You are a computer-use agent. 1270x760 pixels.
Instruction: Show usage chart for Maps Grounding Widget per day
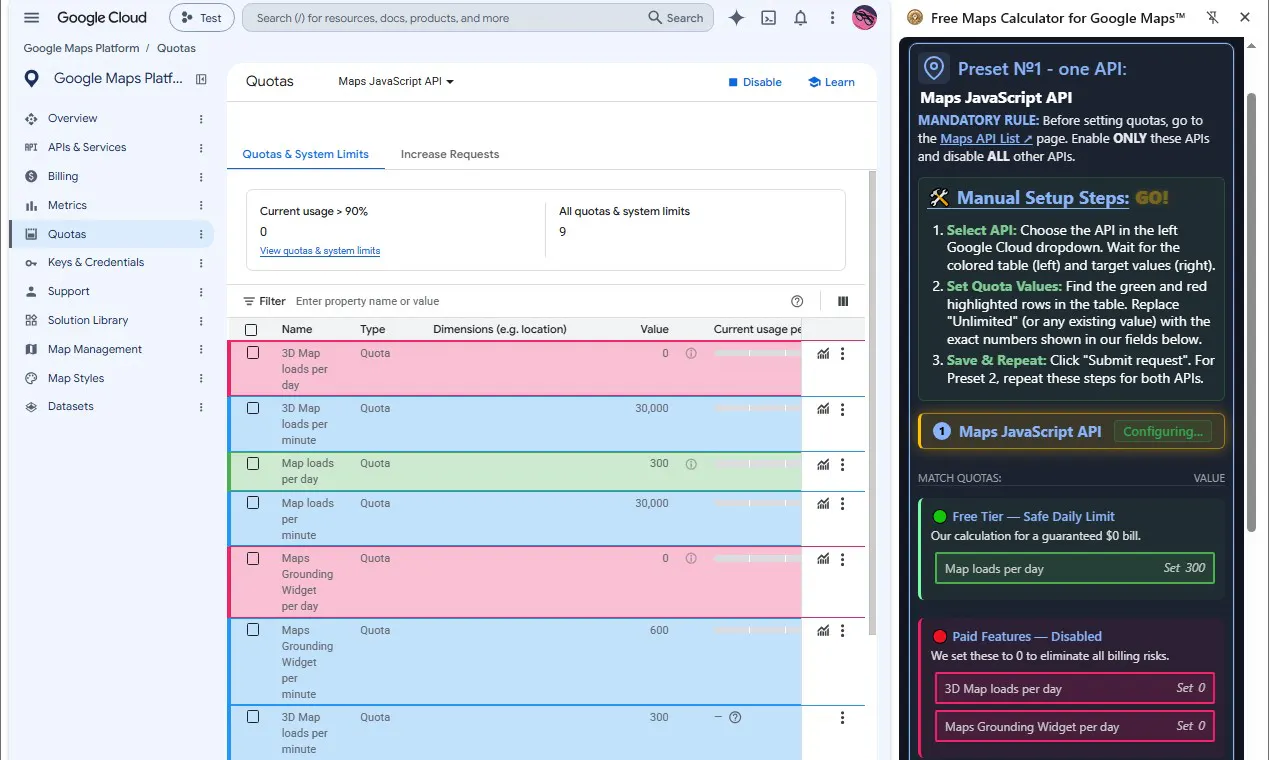(x=823, y=559)
